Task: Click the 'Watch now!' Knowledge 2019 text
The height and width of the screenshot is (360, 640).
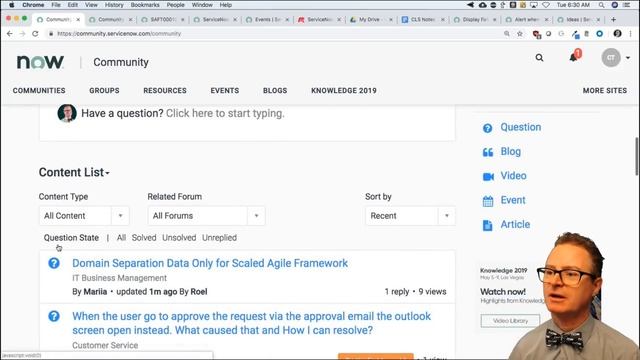Action: coord(503,292)
